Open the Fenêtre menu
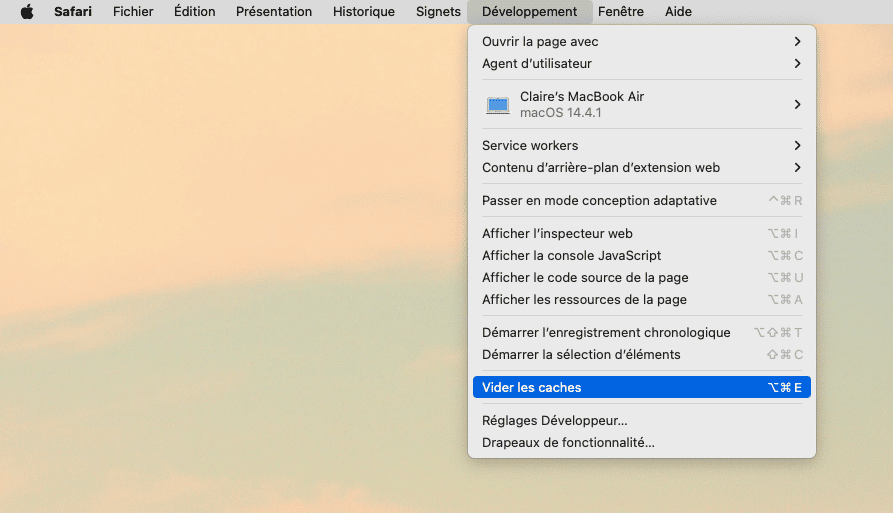893x513 pixels. point(621,11)
